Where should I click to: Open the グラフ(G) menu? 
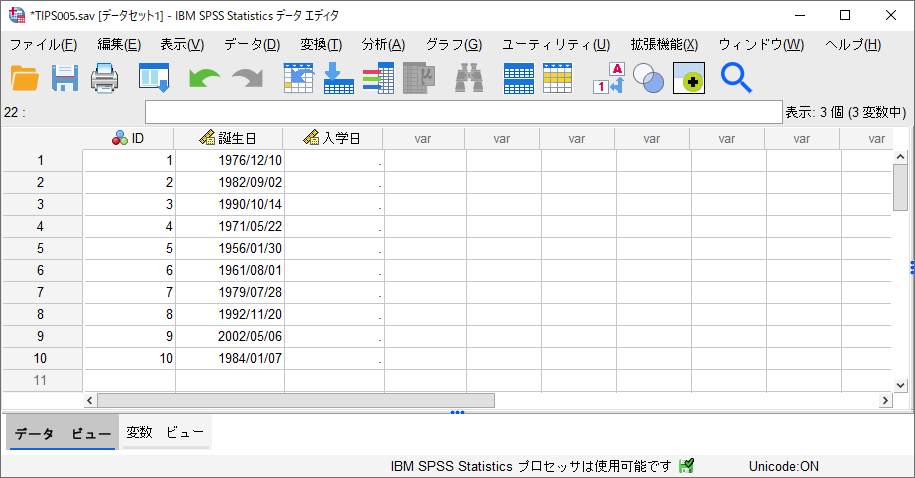point(453,44)
